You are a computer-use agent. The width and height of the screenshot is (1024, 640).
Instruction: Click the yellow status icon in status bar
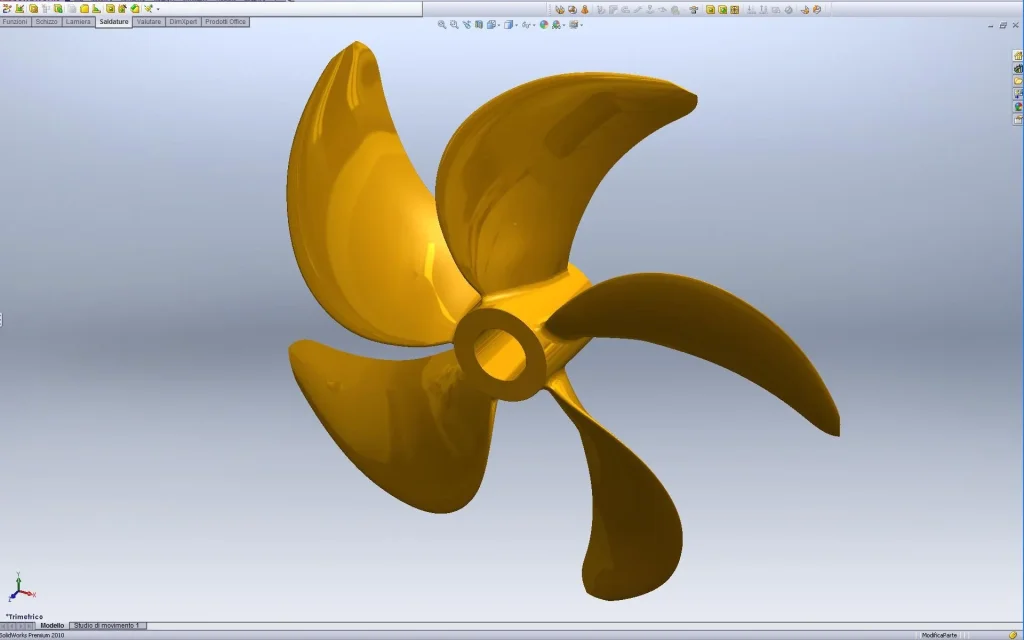click(x=1013, y=635)
